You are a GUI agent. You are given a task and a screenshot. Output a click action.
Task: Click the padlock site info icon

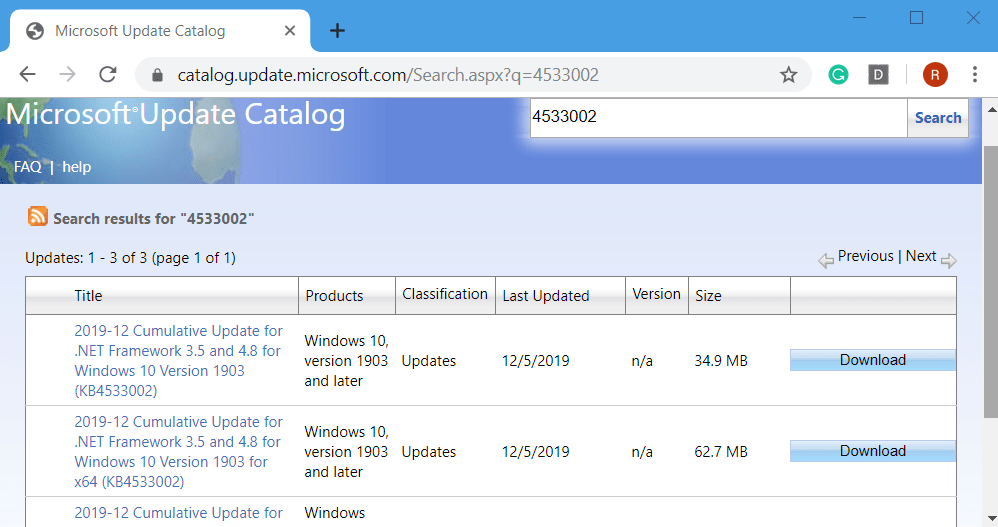157,75
